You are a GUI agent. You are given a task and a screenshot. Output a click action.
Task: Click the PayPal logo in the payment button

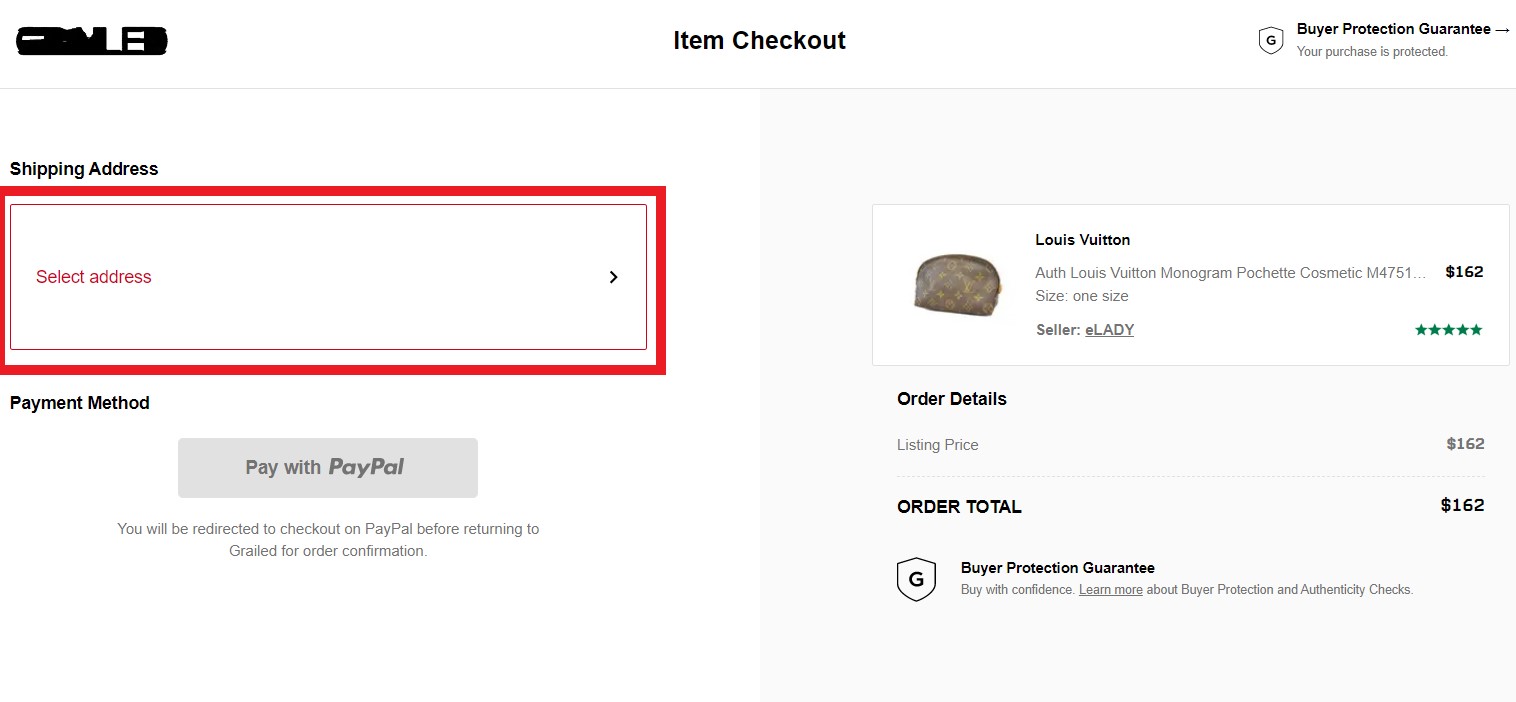[364, 466]
